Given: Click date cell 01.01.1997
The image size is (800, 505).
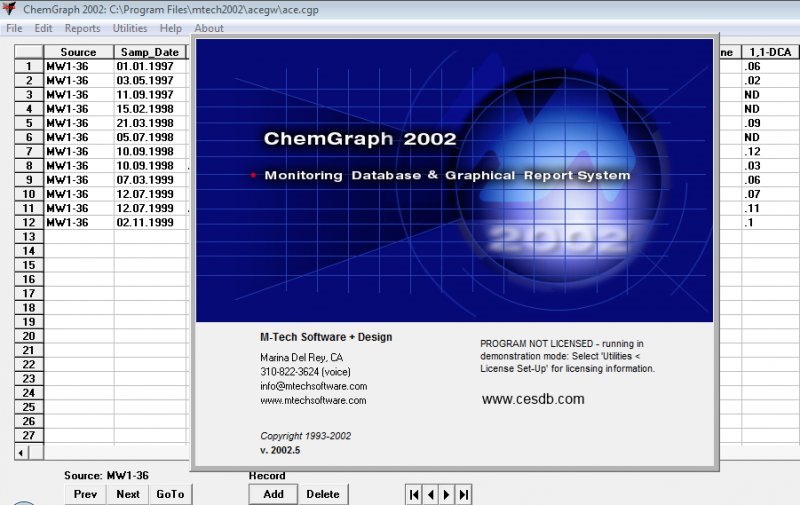Looking at the screenshot, I should pyautogui.click(x=151, y=66).
